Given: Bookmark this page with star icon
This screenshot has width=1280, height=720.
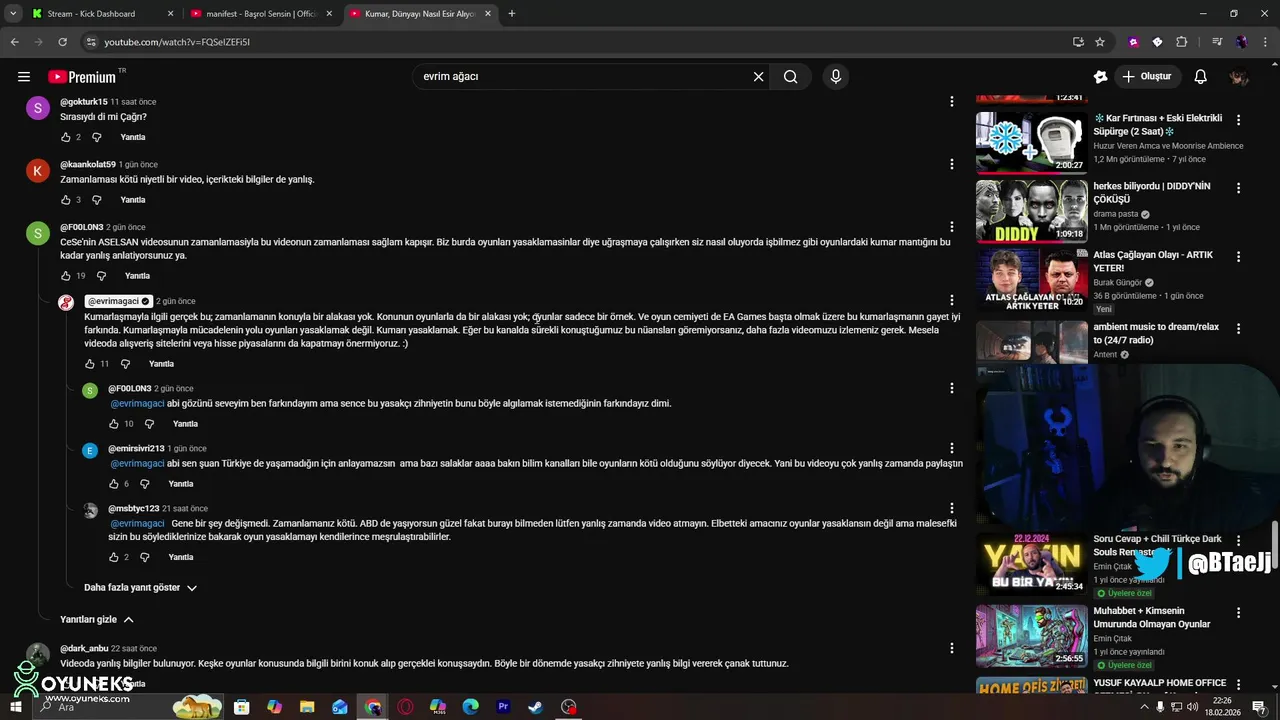Looking at the screenshot, I should point(1100,42).
